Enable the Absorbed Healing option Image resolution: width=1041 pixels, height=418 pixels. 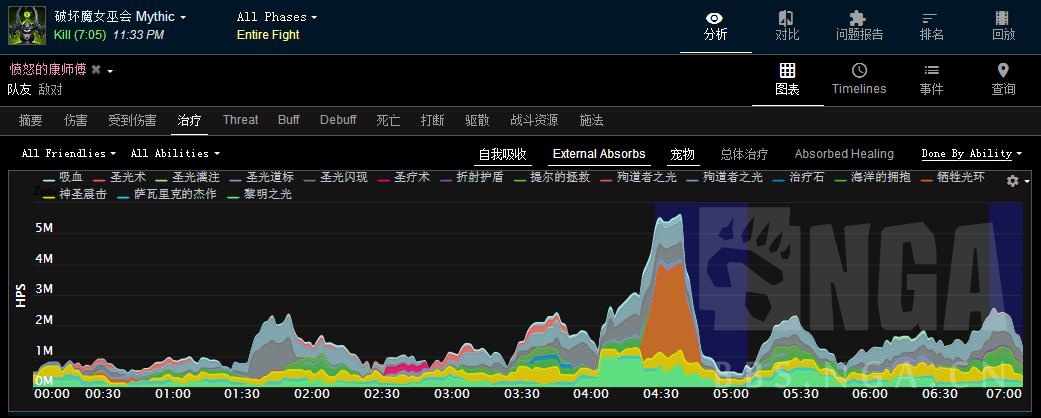844,155
